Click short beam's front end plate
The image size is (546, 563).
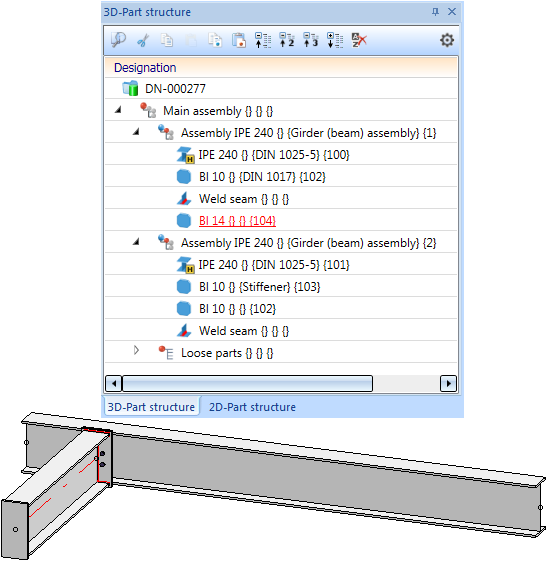(x=15, y=529)
